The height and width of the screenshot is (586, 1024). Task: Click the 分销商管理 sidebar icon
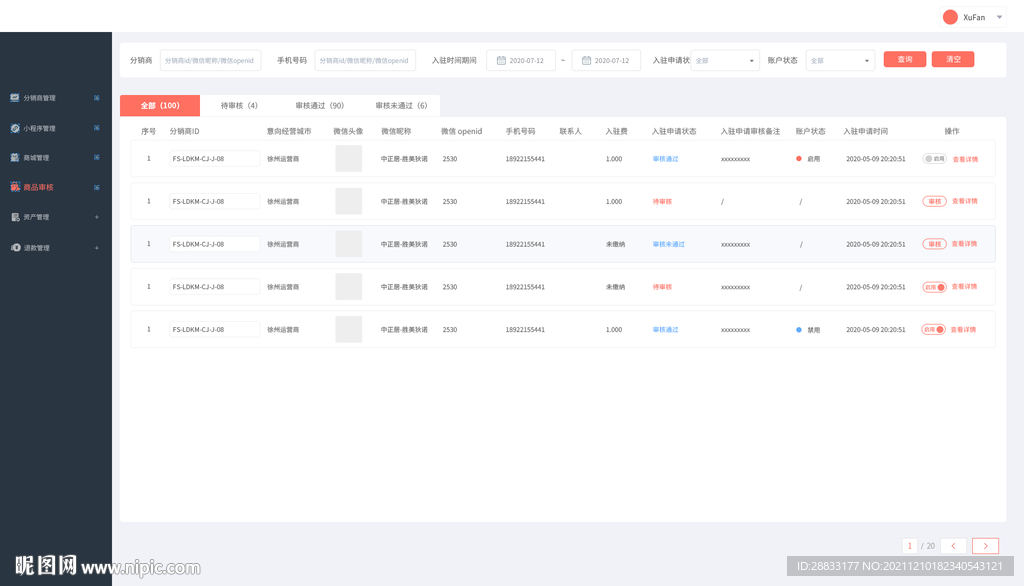(14, 98)
